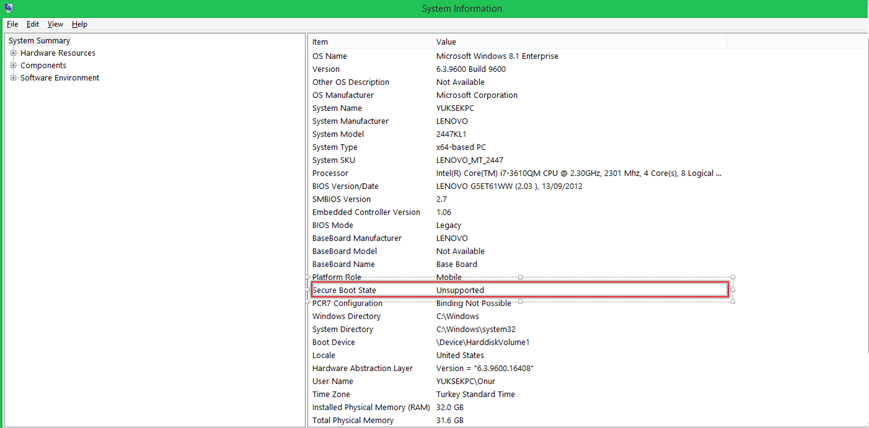Expand the Components node
869x428 pixels.
(x=13, y=65)
